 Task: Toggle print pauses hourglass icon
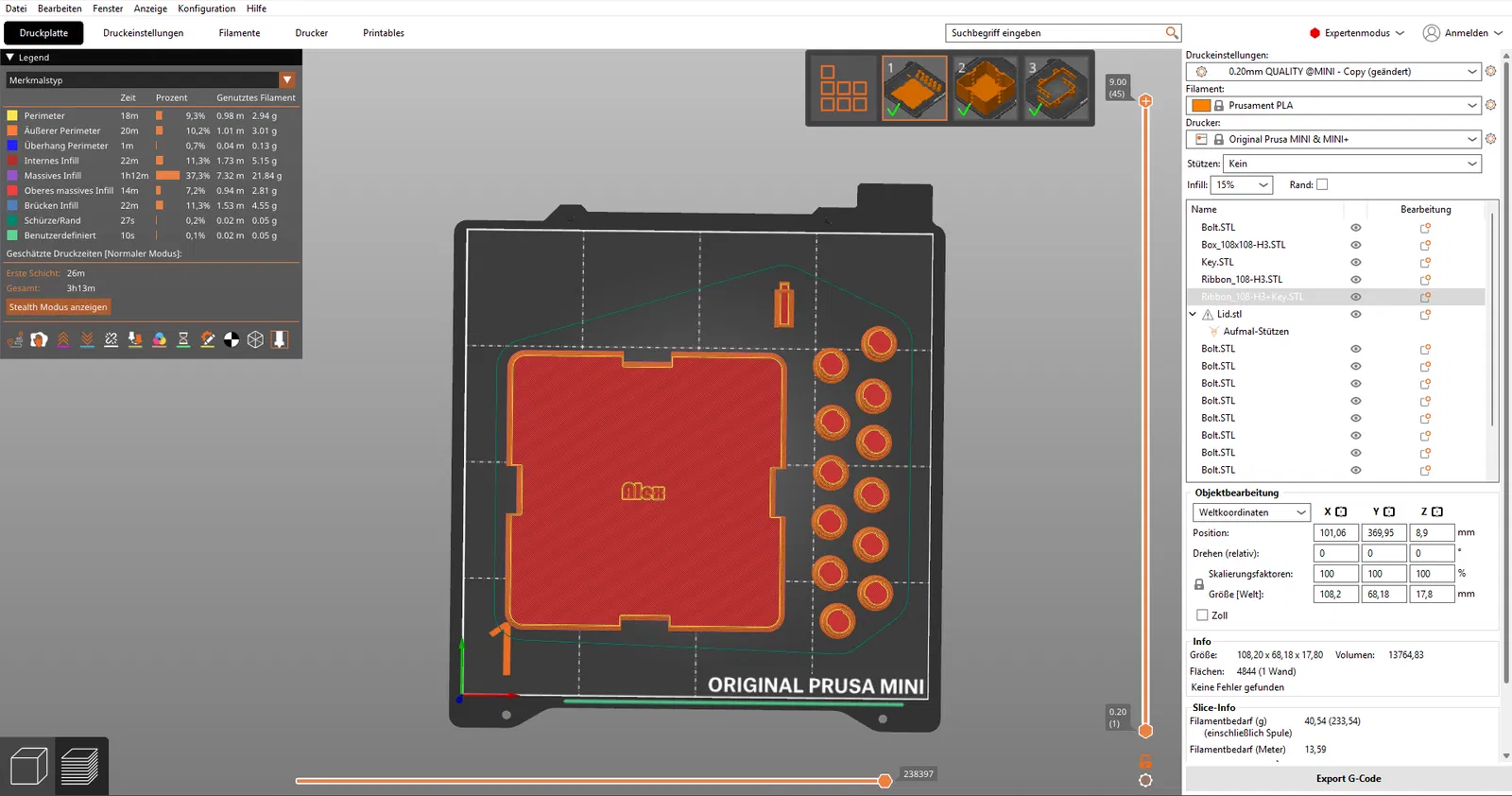coord(183,339)
